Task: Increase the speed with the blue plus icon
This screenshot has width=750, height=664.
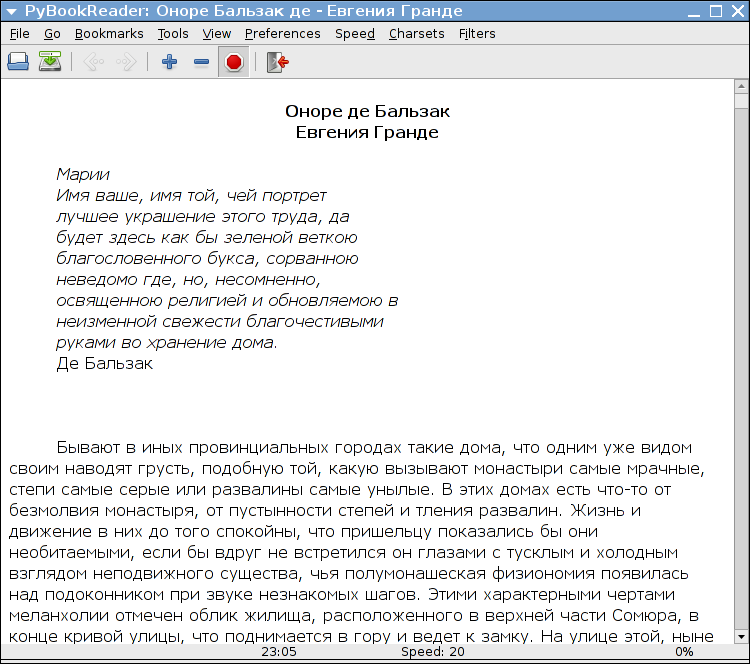Action: (169, 62)
